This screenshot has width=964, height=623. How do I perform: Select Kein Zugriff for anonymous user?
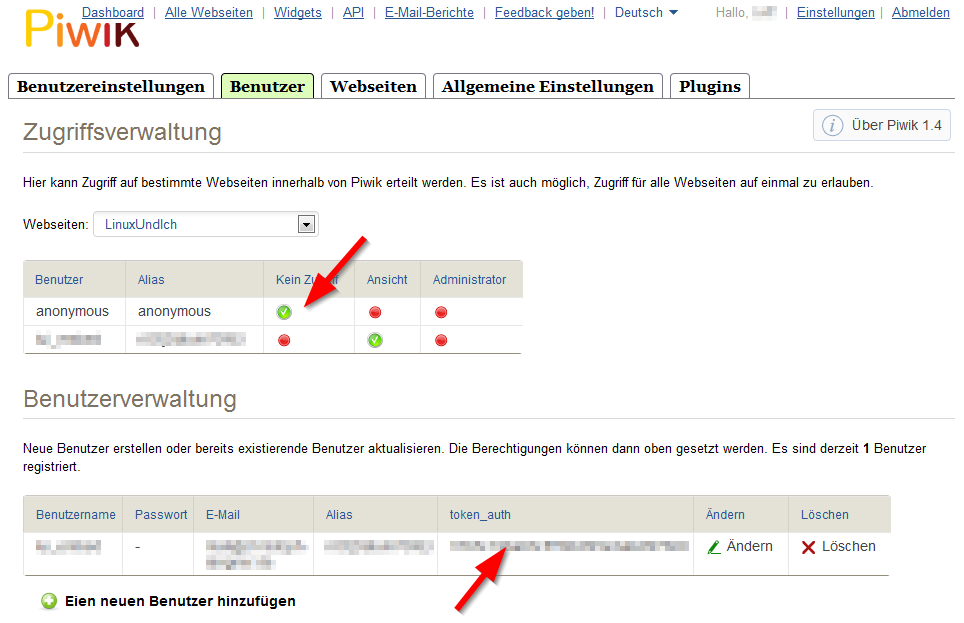[284, 312]
